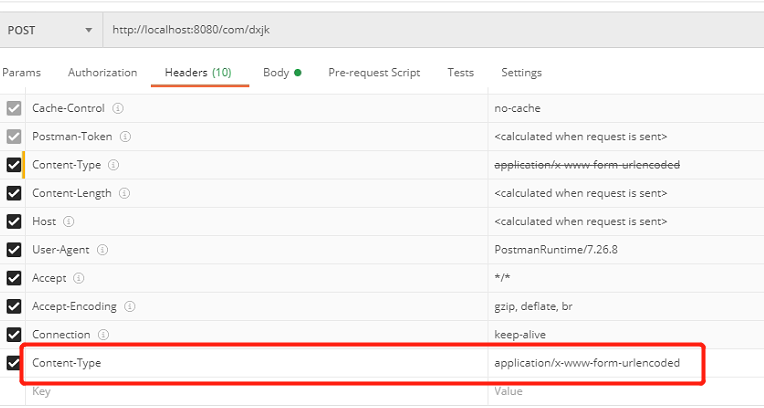Viewport: 764px width, 408px height.
Task: Uncheck the Accept-Encoding header checkbox
Action: pos(14,306)
